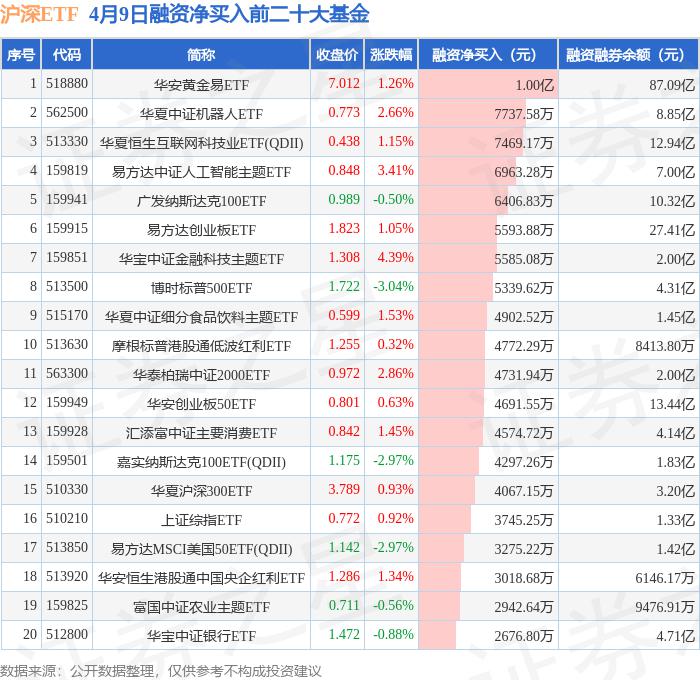Click closing price 7.012
700x680 pixels.
[x=344, y=83]
